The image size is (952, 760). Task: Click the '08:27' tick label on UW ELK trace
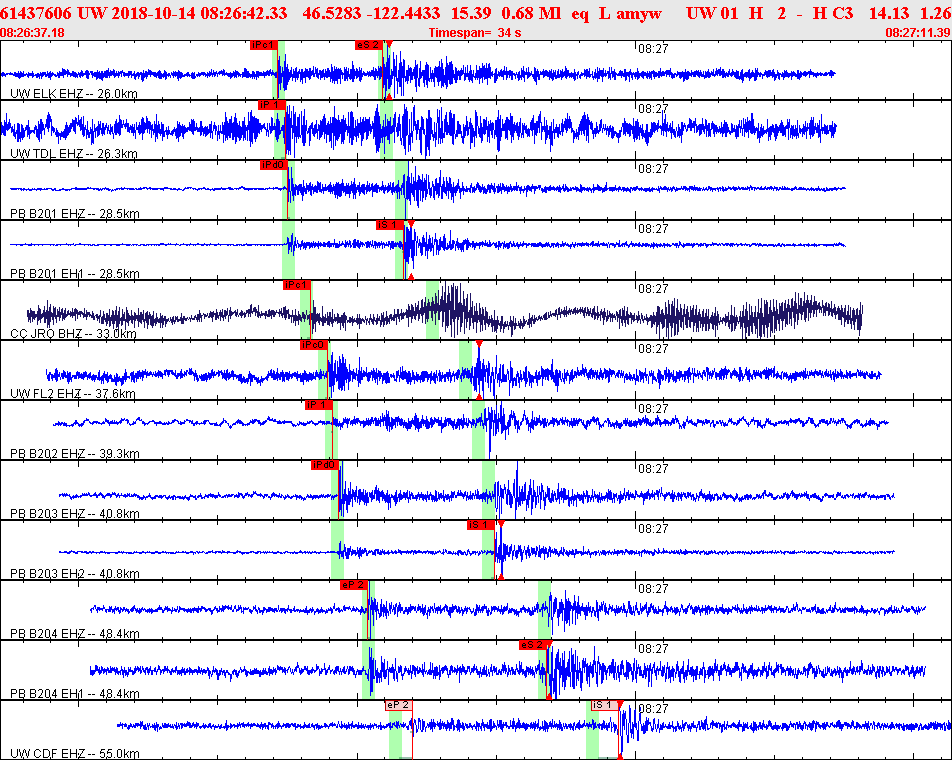[653, 49]
